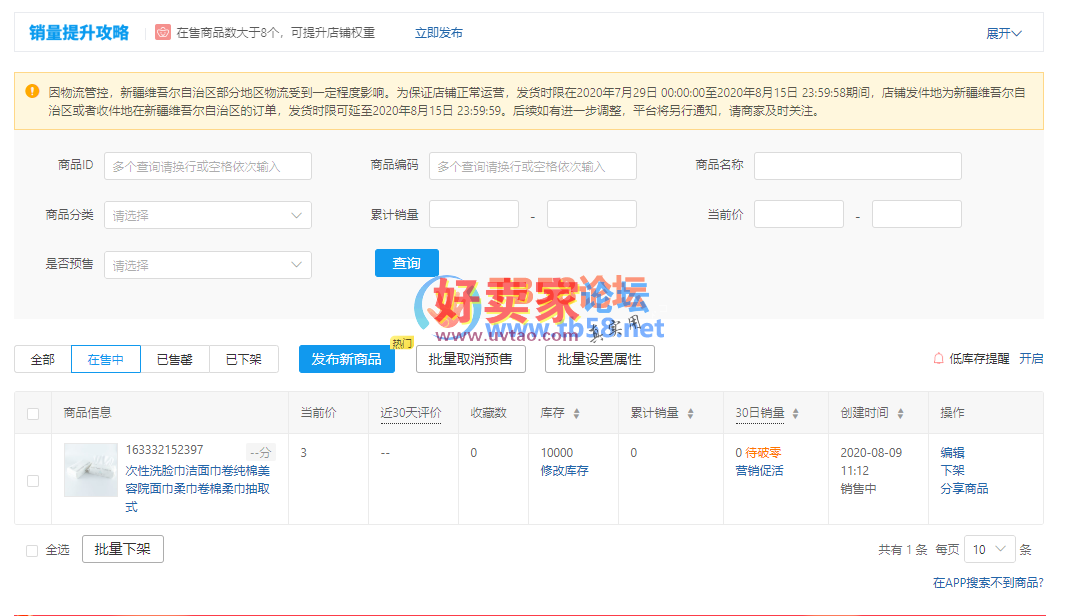The height and width of the screenshot is (616, 1082).
Task: Sort by 库存 column arrows
Action: pos(576,413)
